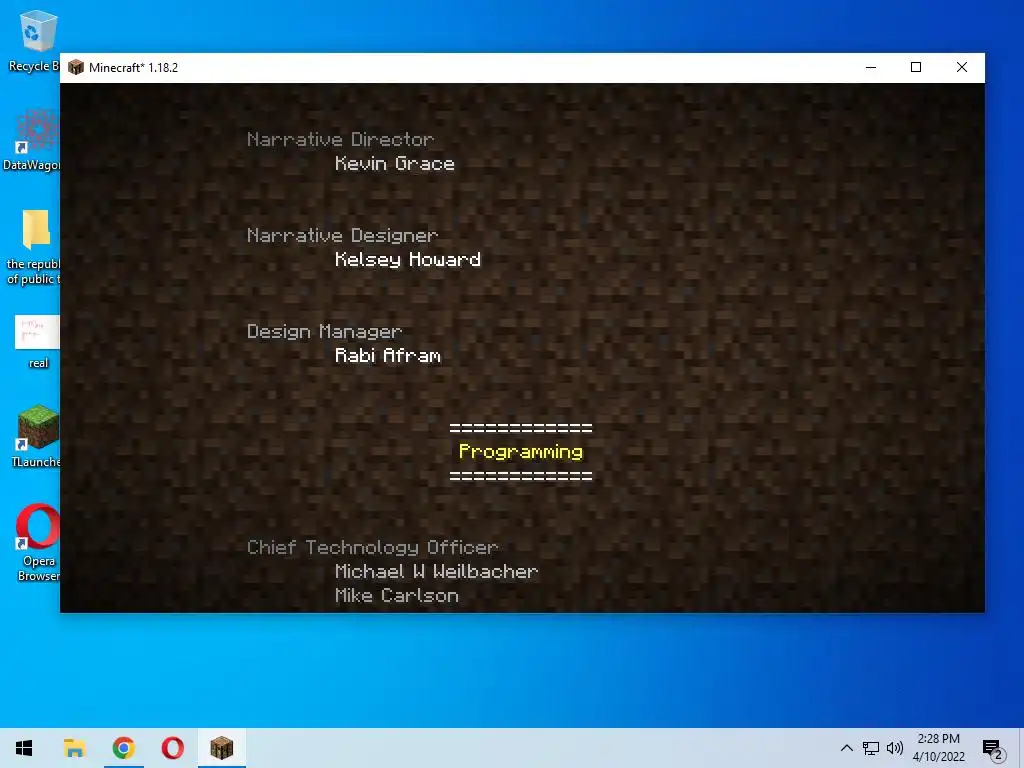Launch the TLauncher desktop shortcut
The width and height of the screenshot is (1024, 768).
click(37, 427)
